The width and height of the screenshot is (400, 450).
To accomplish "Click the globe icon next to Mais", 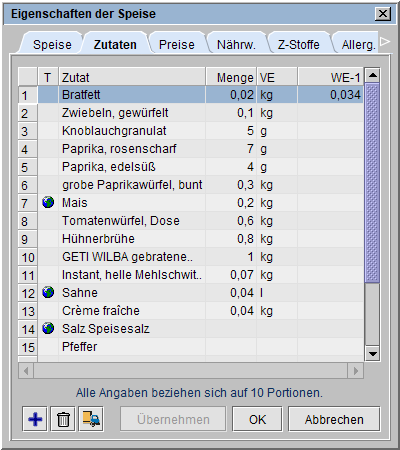I will pyautogui.click(x=48, y=202).
